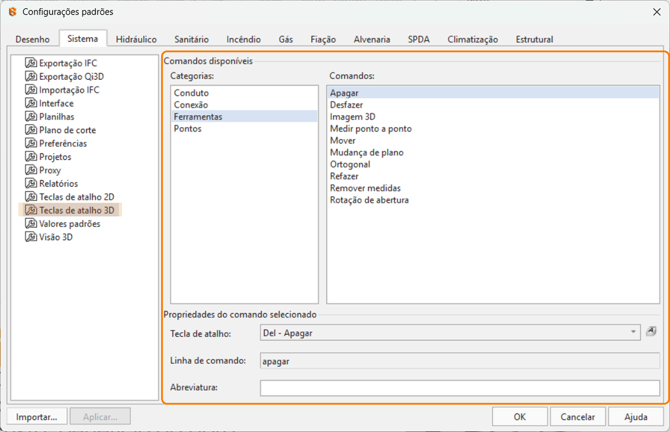This screenshot has height=432, width=670.
Task: Click the Aplicar... button
Action: pyautogui.click(x=100, y=417)
